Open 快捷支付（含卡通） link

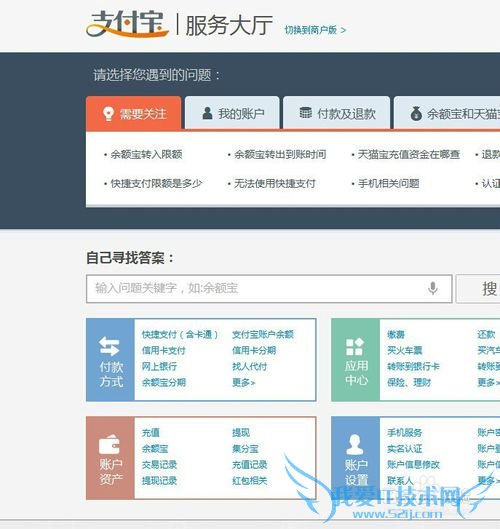pos(180,335)
